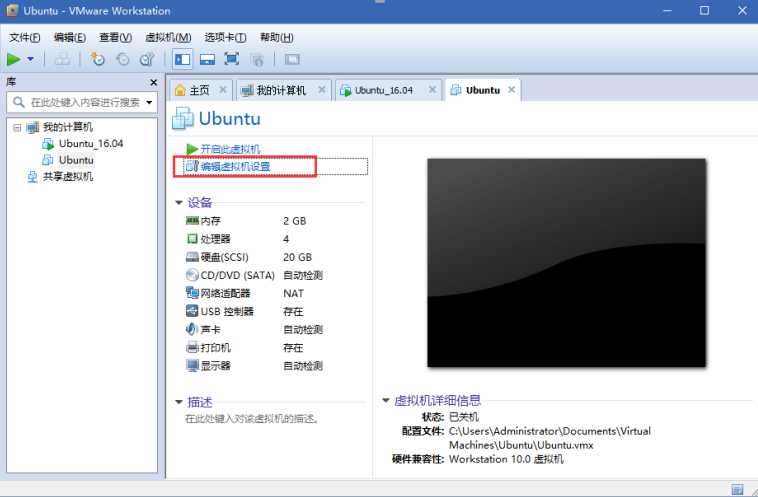The height and width of the screenshot is (497, 758).
Task: Click the 20 GB disk size value
Action: pos(297,257)
